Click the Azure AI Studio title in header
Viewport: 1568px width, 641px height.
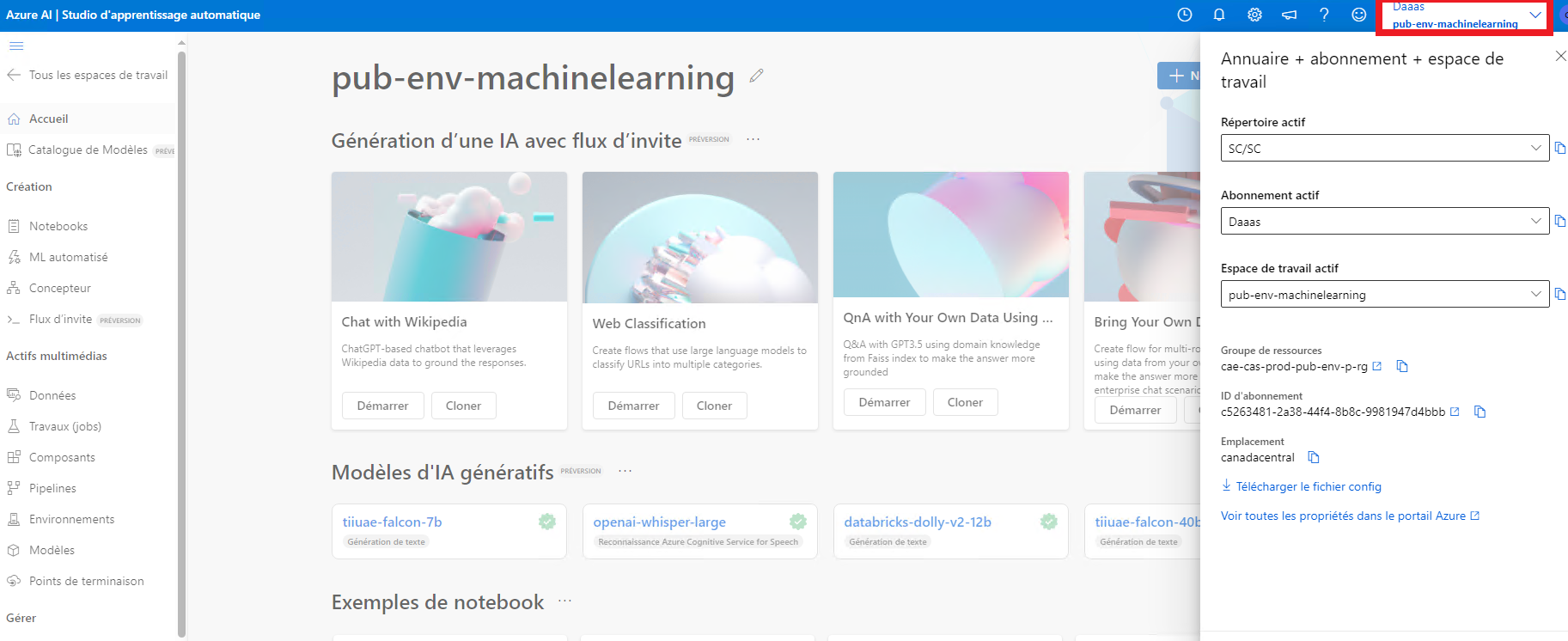[133, 15]
